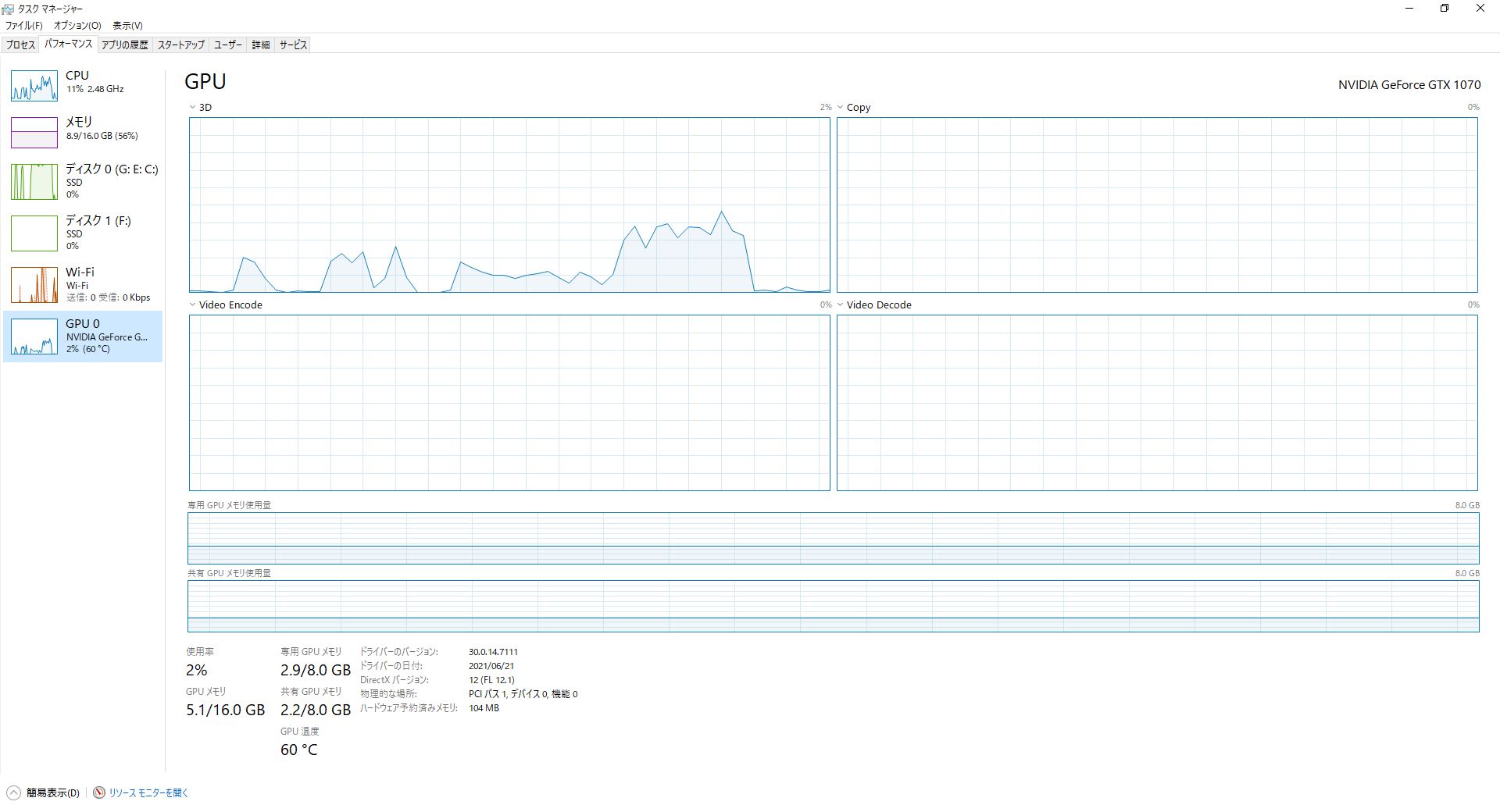
Task: Click the 簡易表示(D) button
Action: tap(43, 793)
